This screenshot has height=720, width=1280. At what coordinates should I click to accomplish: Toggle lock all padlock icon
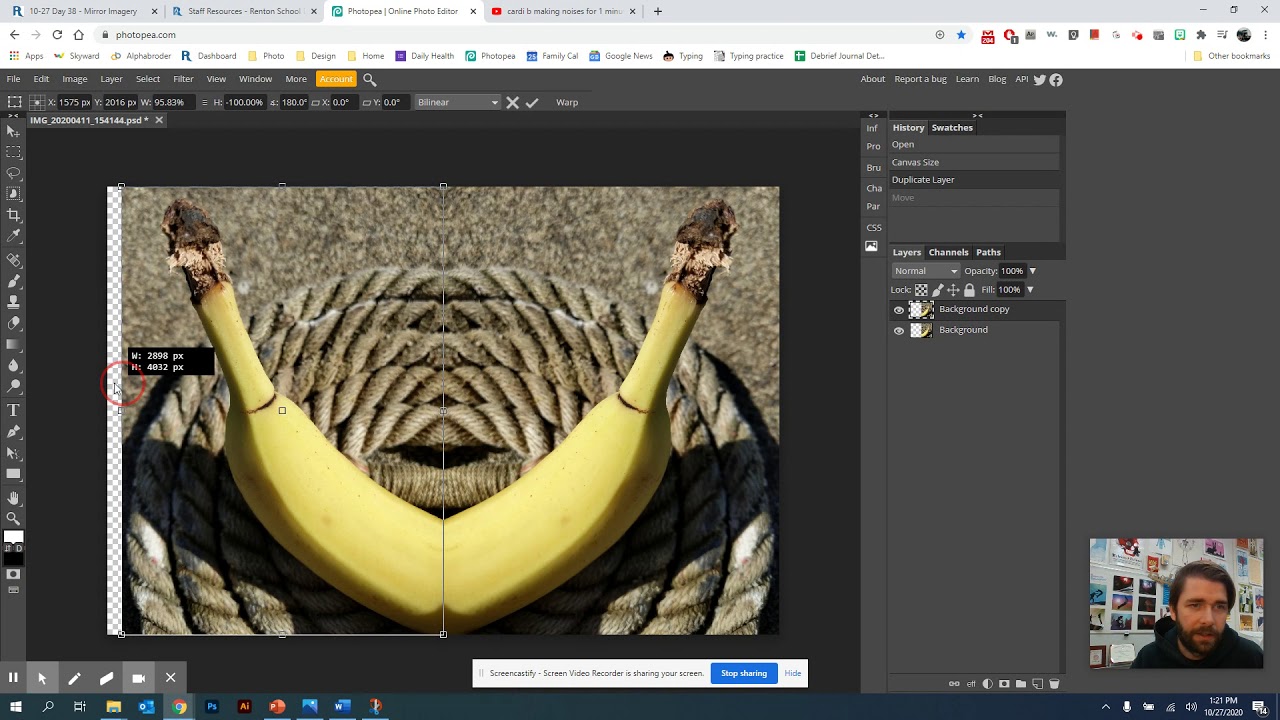tap(969, 290)
